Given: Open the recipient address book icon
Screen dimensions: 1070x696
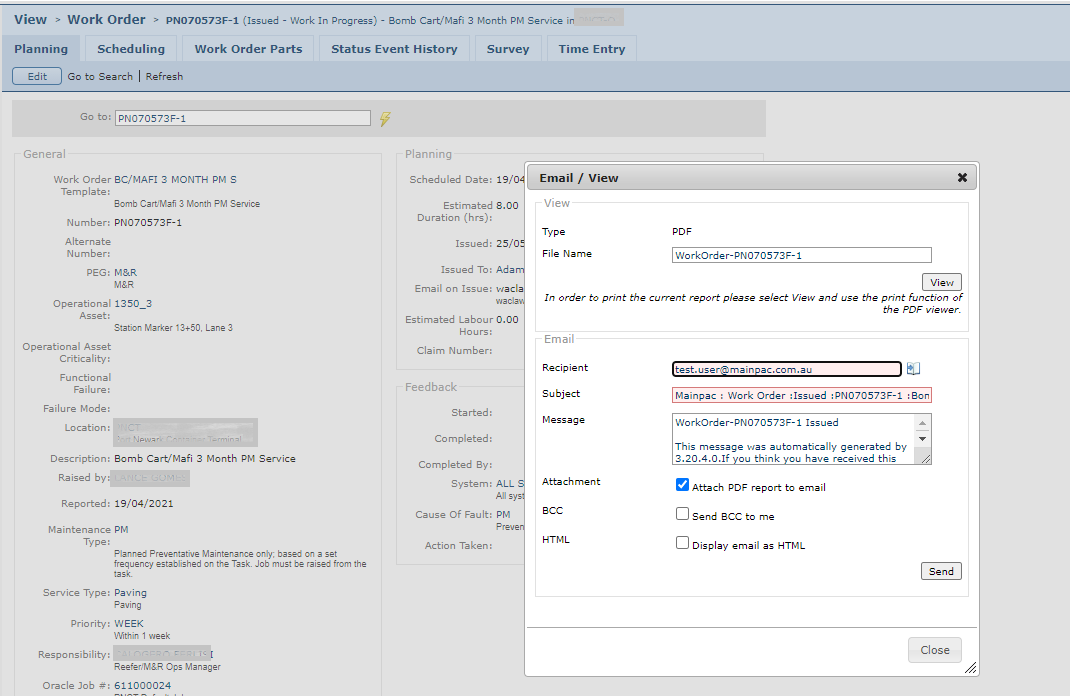Looking at the screenshot, I should click(914, 368).
